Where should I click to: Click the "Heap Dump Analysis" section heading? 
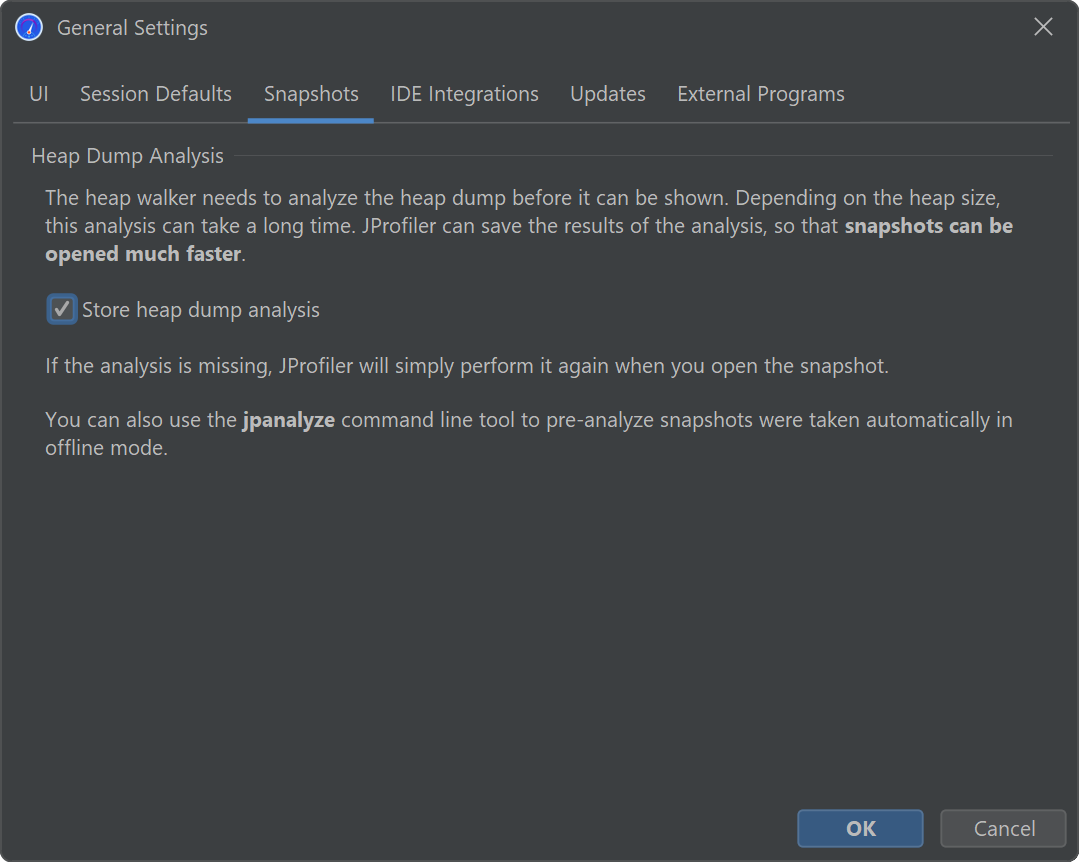pos(128,156)
